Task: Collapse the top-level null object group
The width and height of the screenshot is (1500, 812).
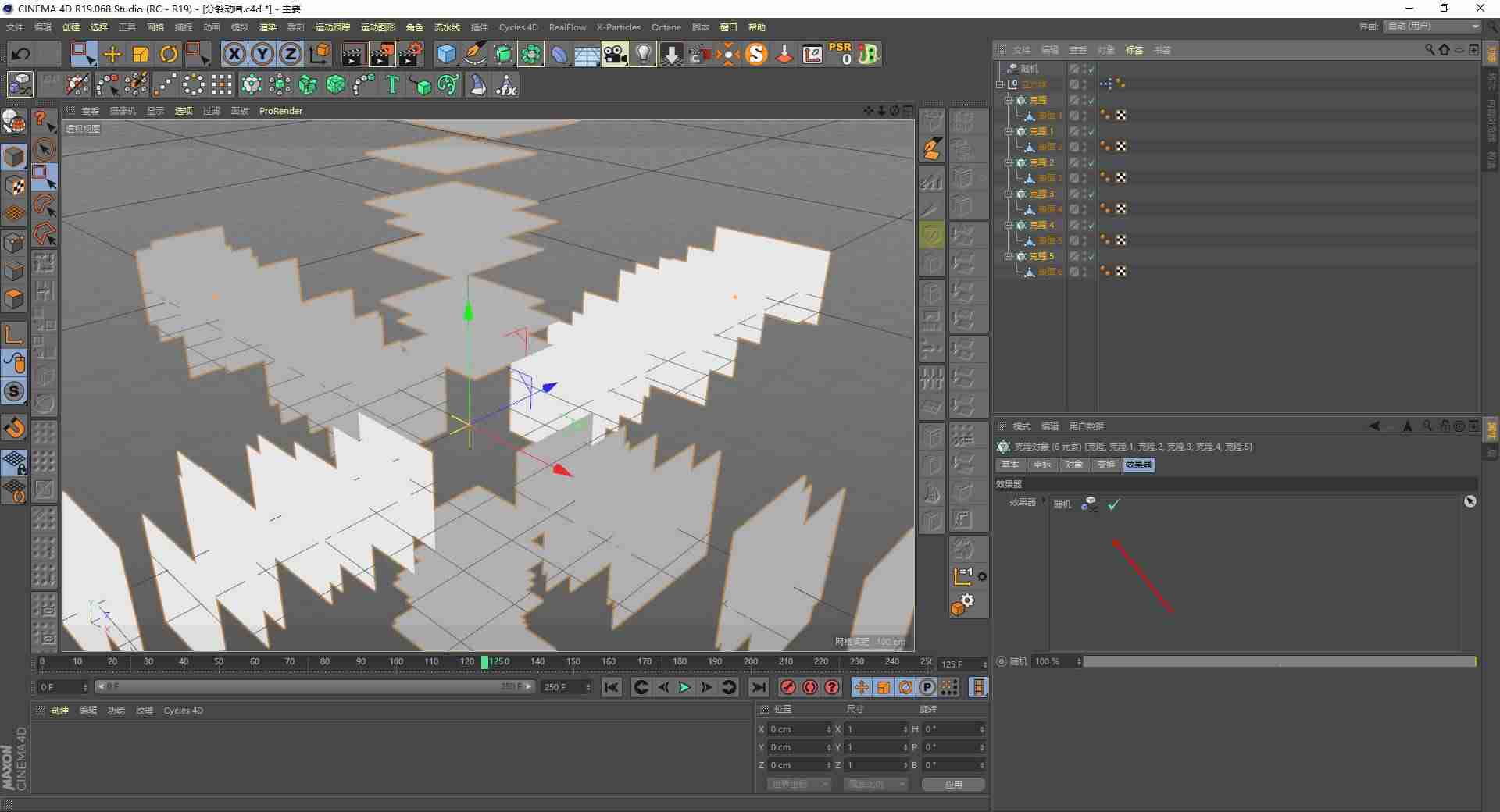Action: click(999, 84)
